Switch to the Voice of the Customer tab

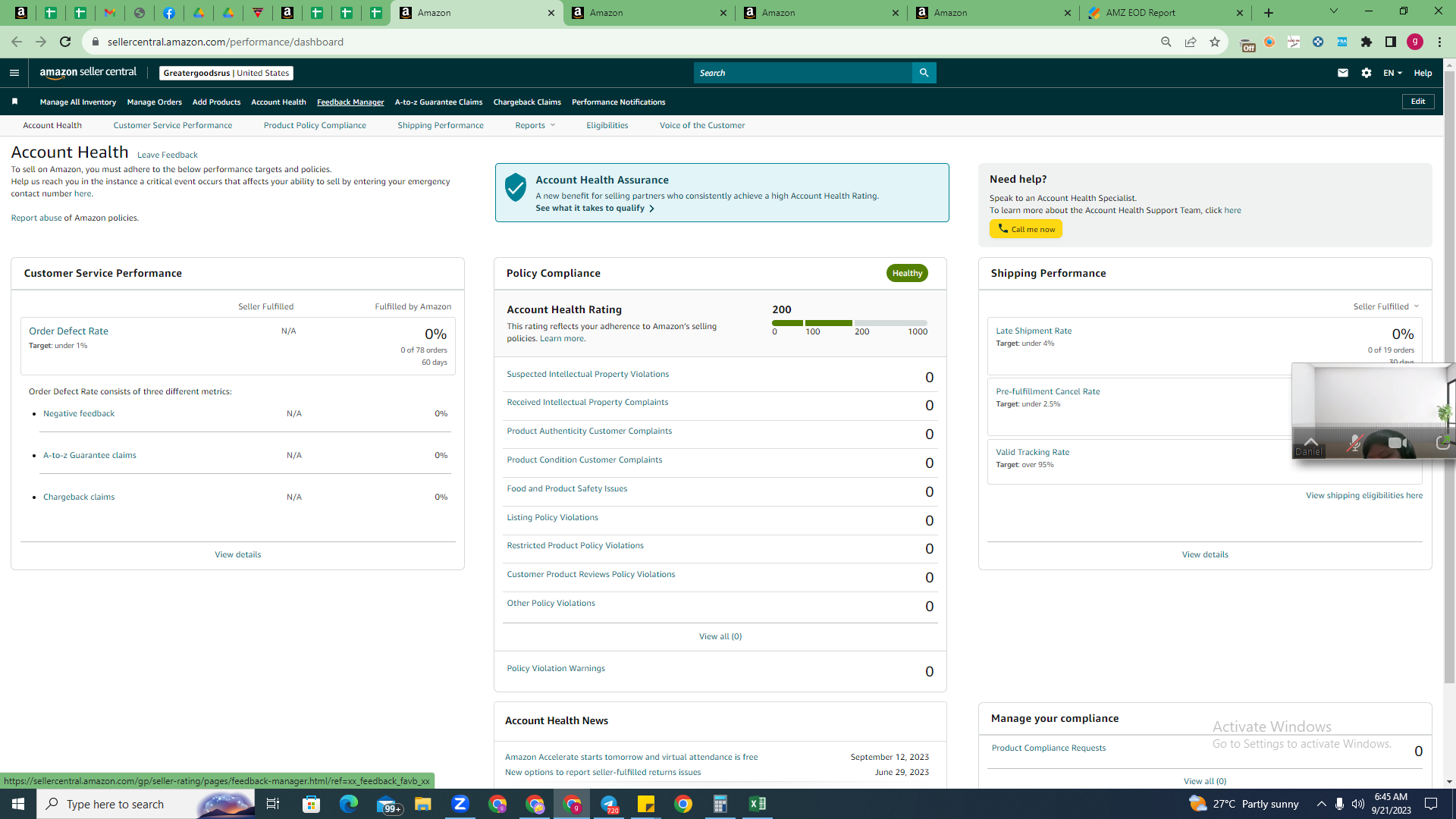[x=702, y=125]
